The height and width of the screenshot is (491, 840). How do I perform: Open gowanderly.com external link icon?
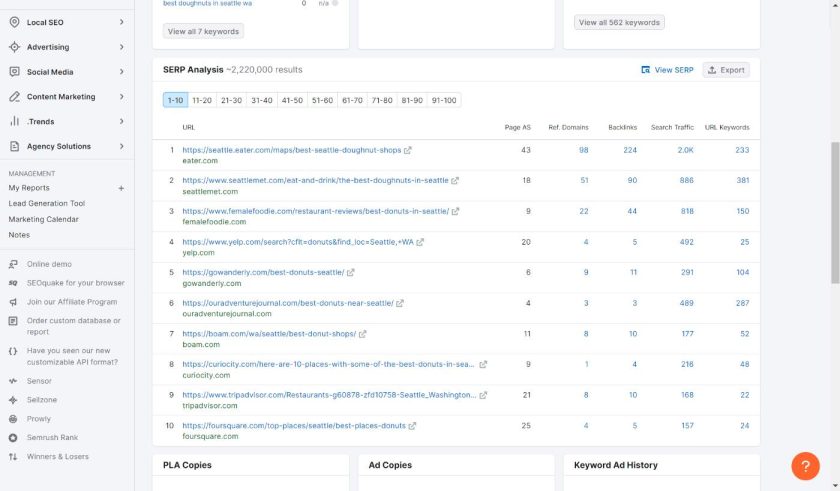(350, 273)
